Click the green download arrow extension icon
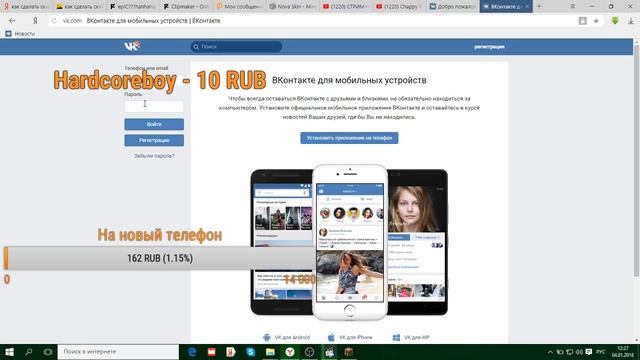 coord(615,20)
